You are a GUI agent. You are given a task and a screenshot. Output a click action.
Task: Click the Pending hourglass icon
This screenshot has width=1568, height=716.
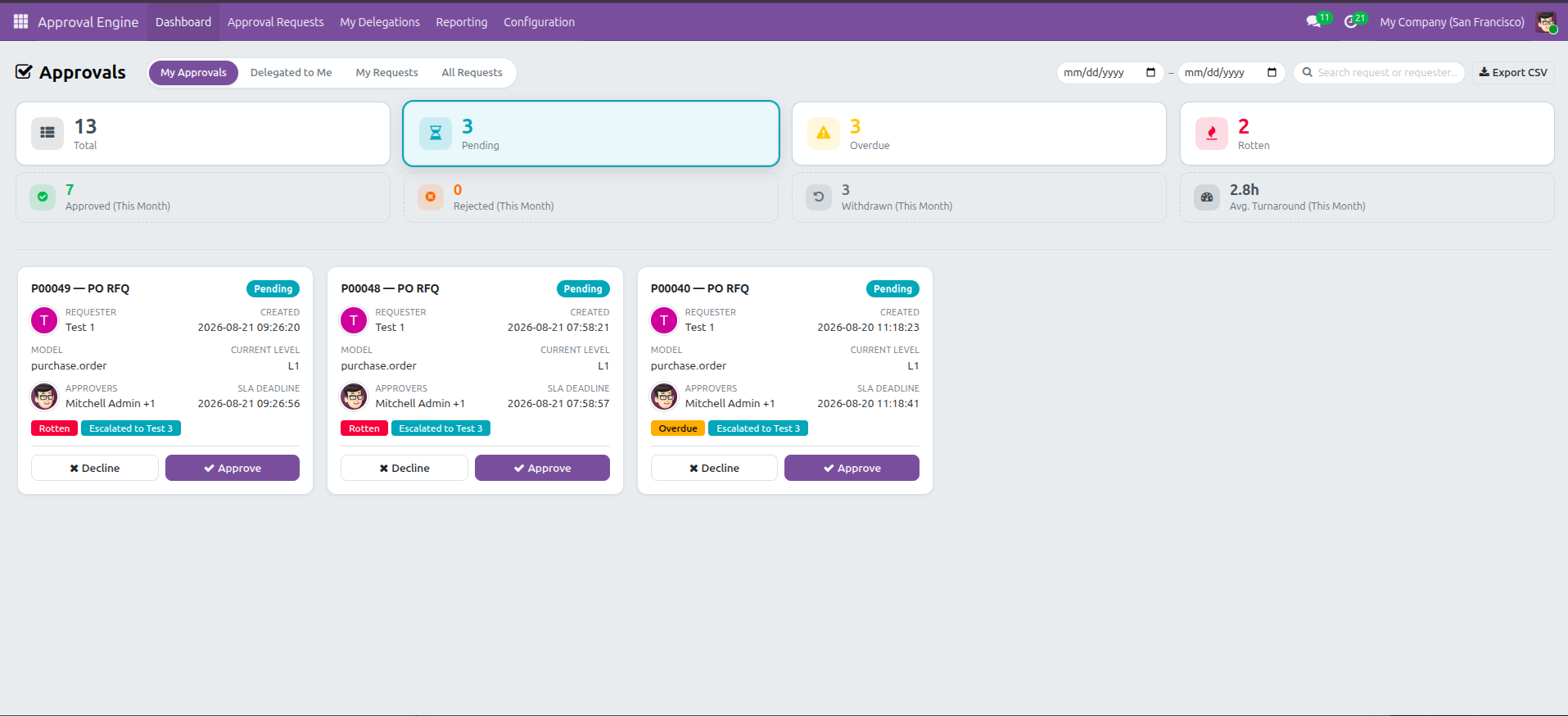(x=436, y=133)
